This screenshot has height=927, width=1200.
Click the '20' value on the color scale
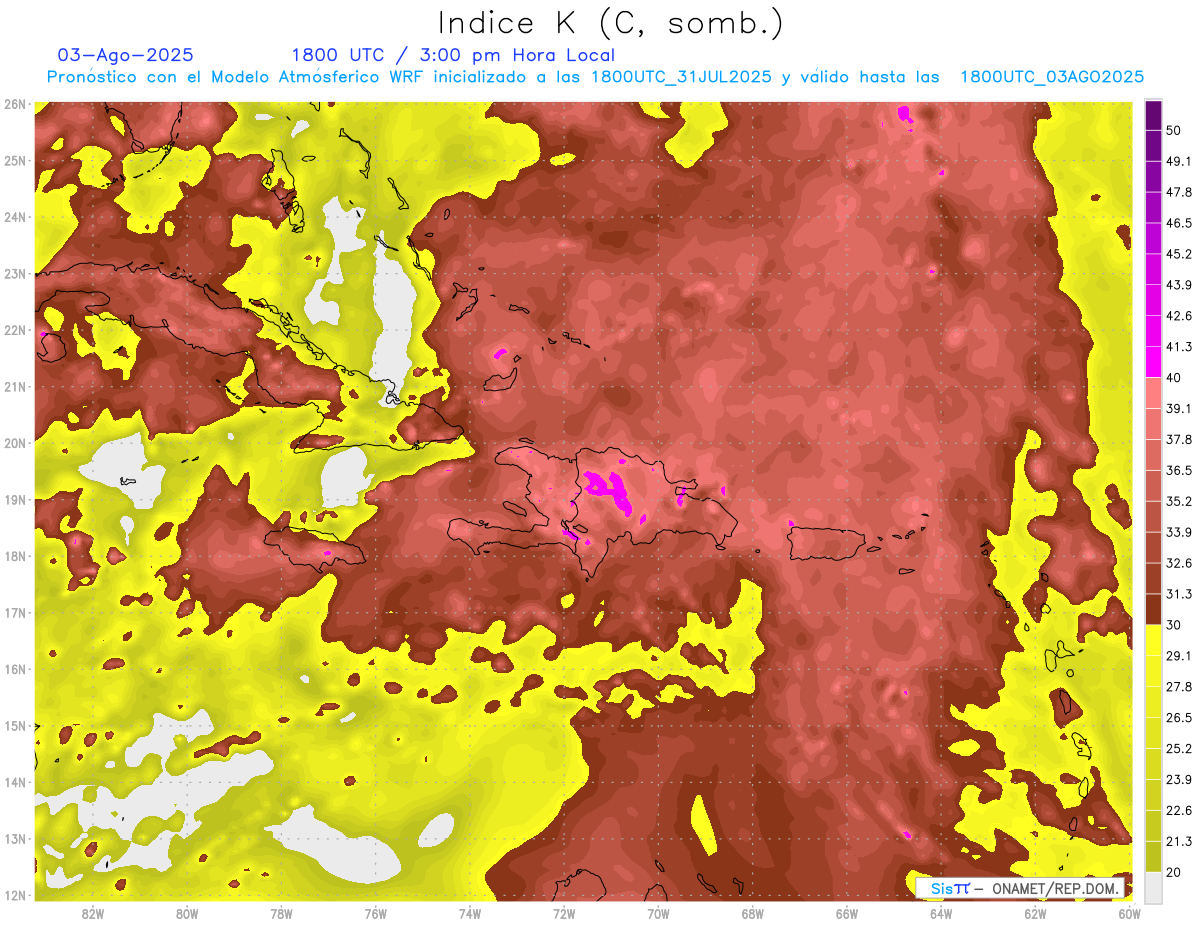point(1174,872)
